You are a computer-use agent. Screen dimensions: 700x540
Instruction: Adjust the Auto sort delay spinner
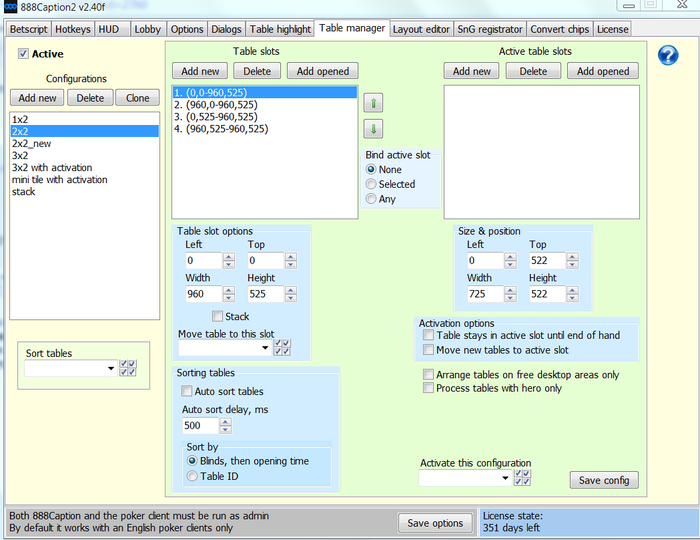tap(226, 426)
